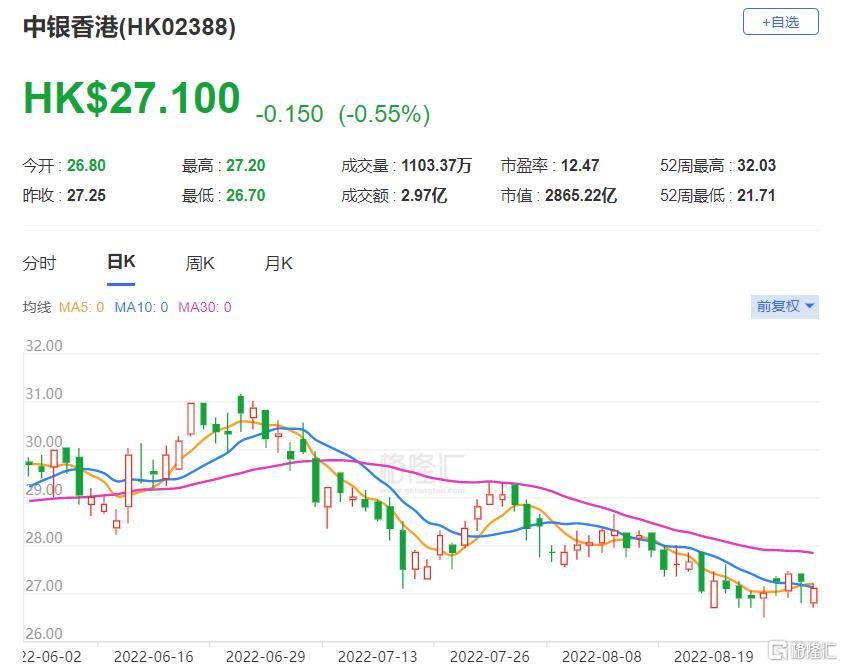Click the last candlestick on the chart

[814, 595]
